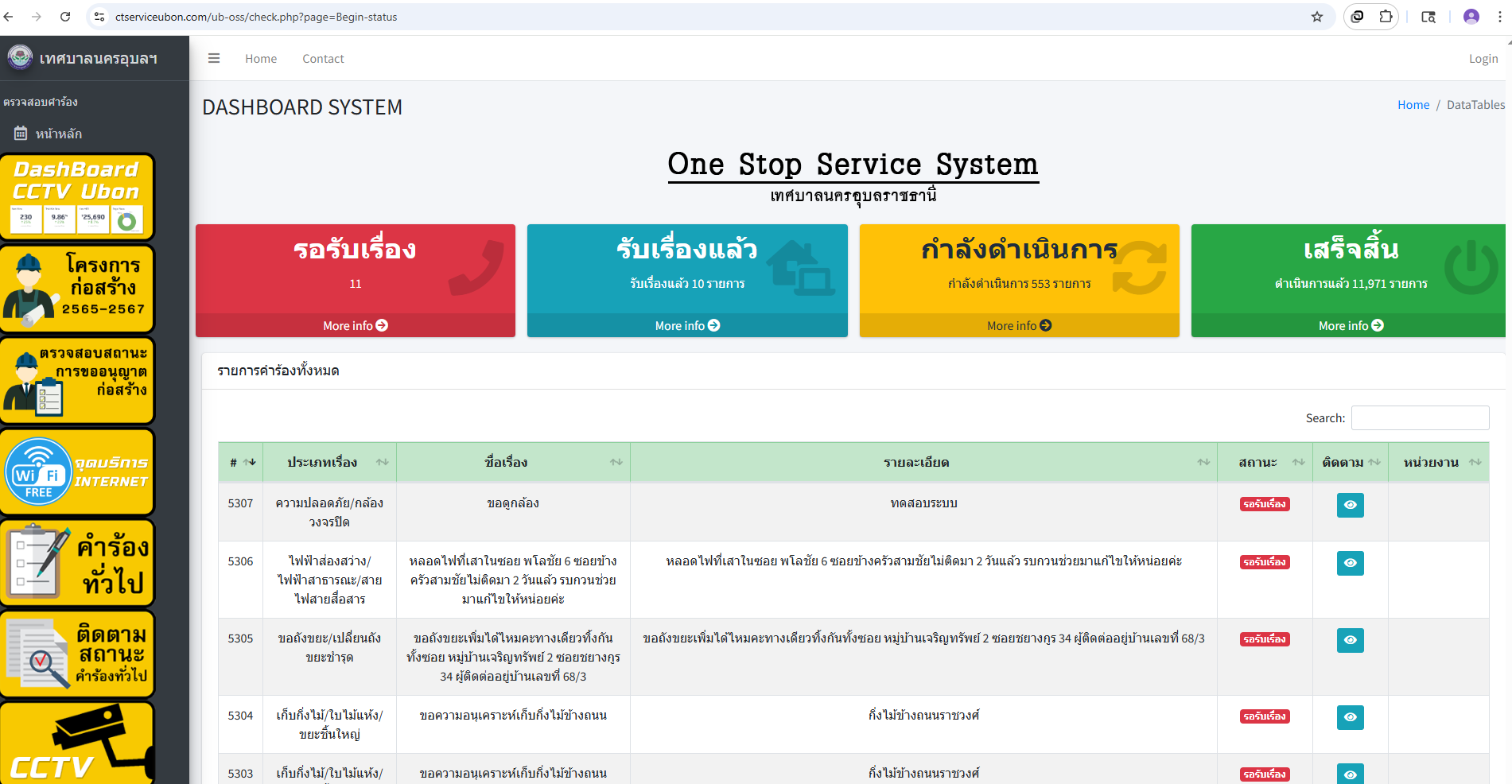Select the ความปลอดภัย/กล้องวงจรปิด category cell
The image size is (1512, 784).
pos(329,513)
